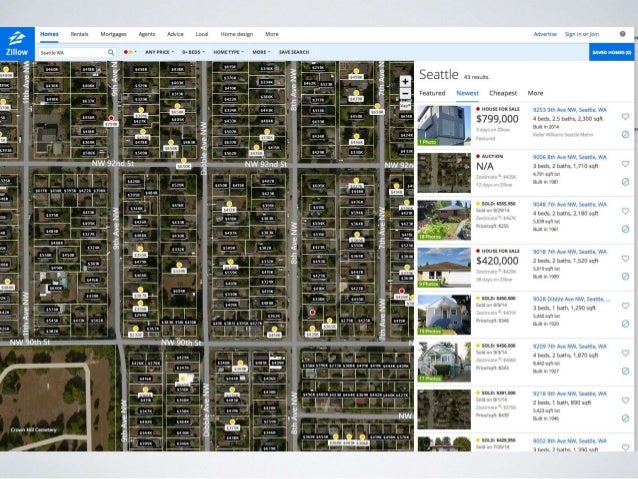Open 9018 7th Ave NW address link
Screen dimensions: 638x479
(570, 252)
